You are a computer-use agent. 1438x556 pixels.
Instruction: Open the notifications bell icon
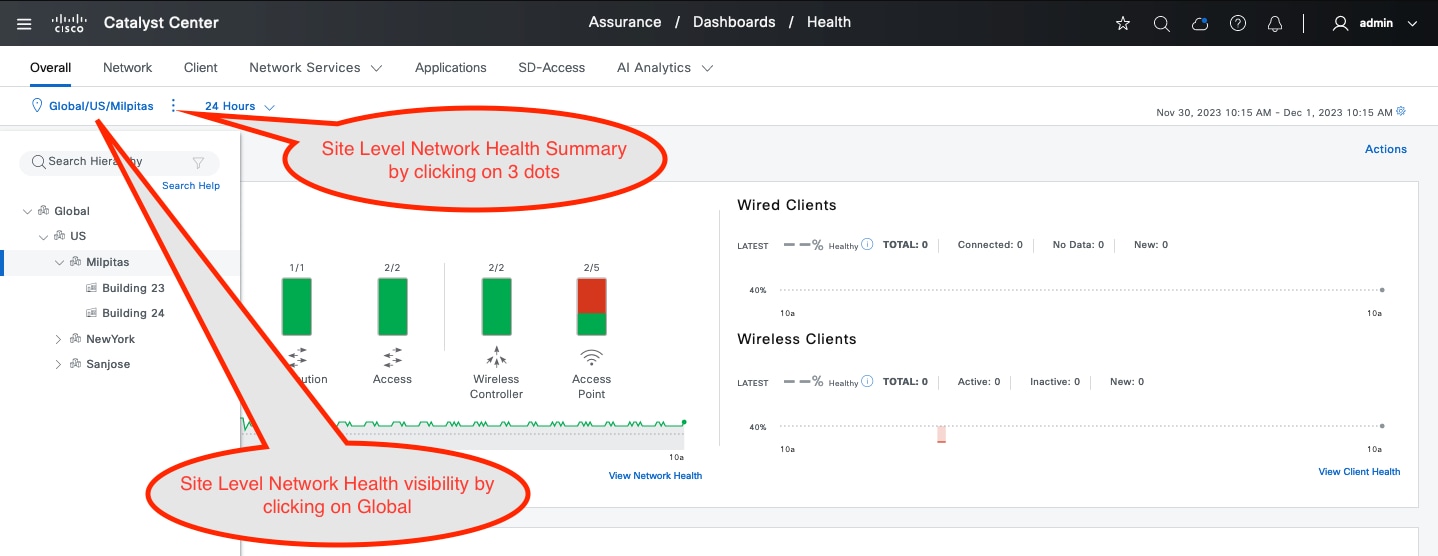pyautogui.click(x=1275, y=23)
